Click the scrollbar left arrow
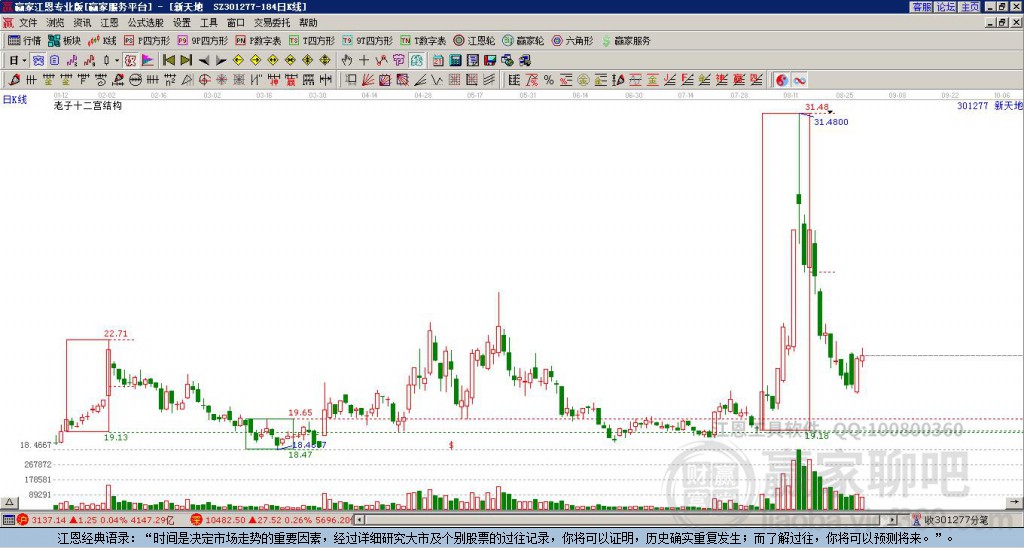The height and width of the screenshot is (548, 1024). [360, 520]
